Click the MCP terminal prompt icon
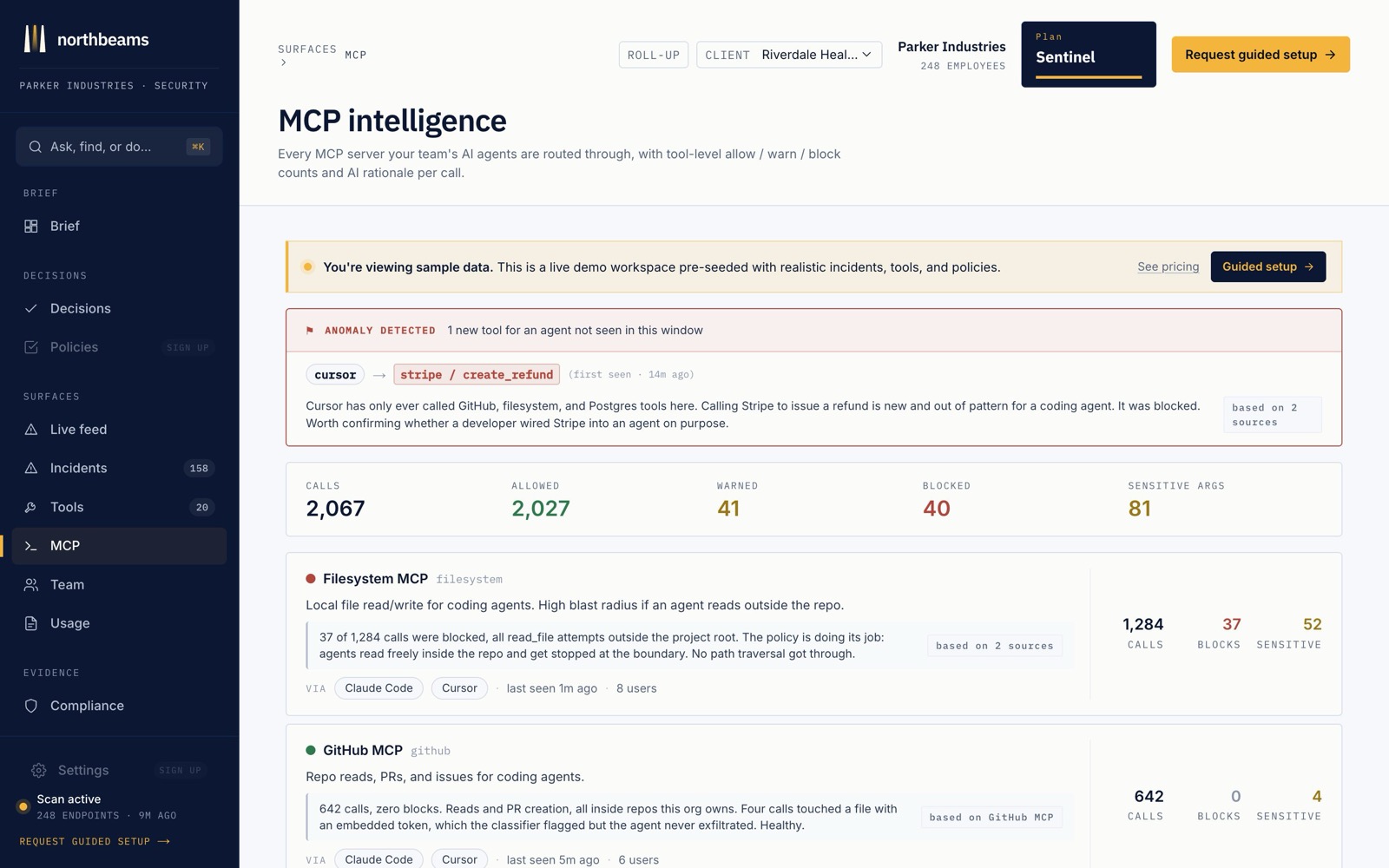Image resolution: width=1389 pixels, height=868 pixels. click(x=31, y=546)
